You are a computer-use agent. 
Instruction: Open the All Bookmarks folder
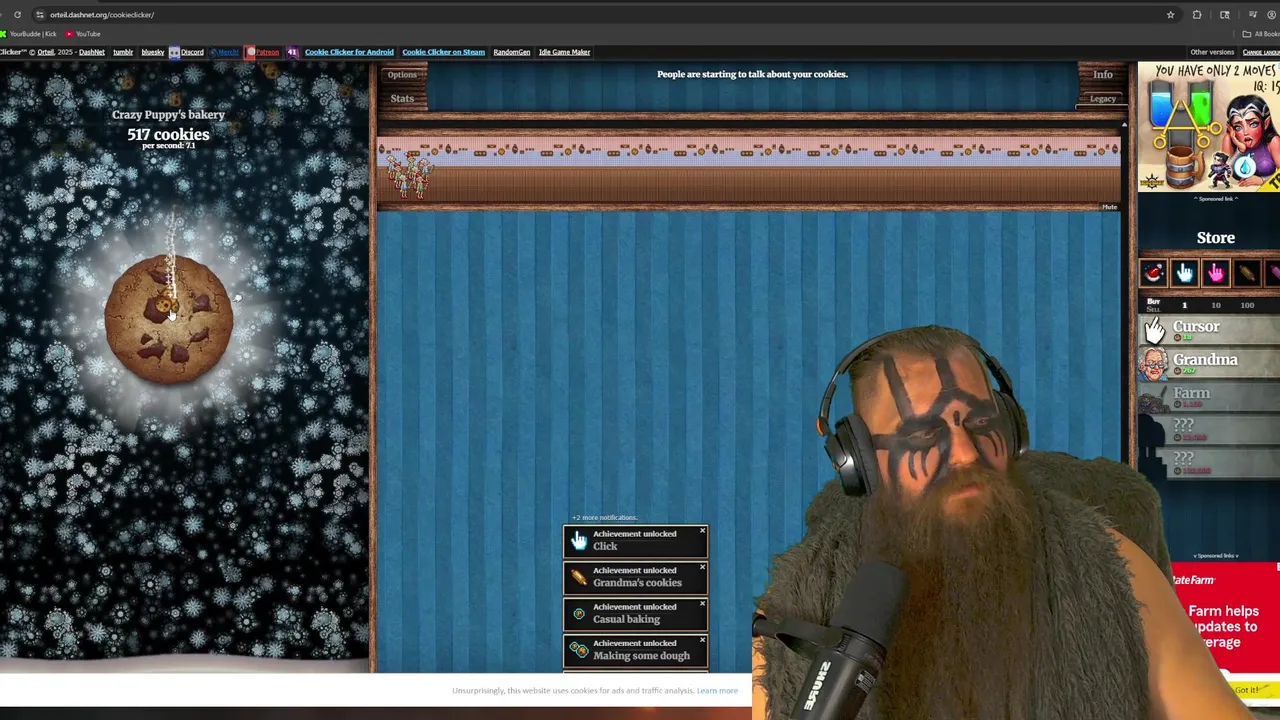(x=1261, y=34)
